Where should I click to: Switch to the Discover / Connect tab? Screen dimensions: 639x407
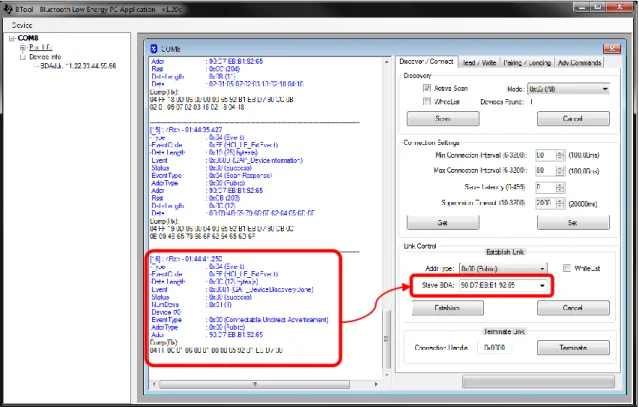pyautogui.click(x=426, y=62)
